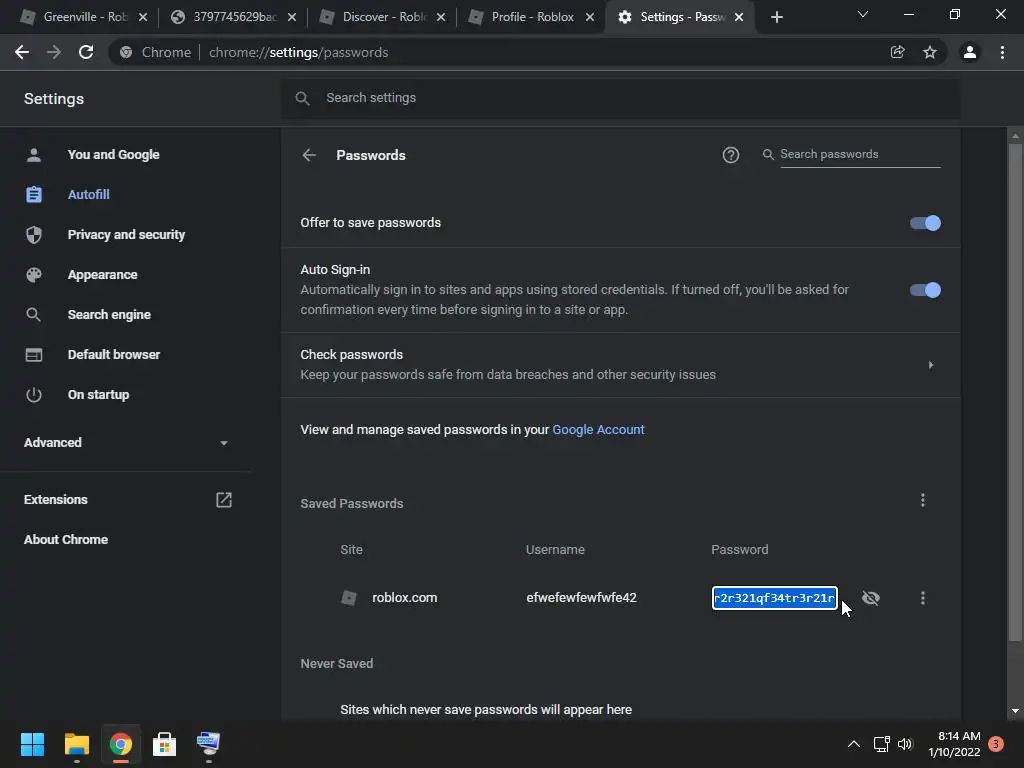Open the clock showing 8:14 AM
This screenshot has height=768, width=1024.
pyautogui.click(x=955, y=744)
